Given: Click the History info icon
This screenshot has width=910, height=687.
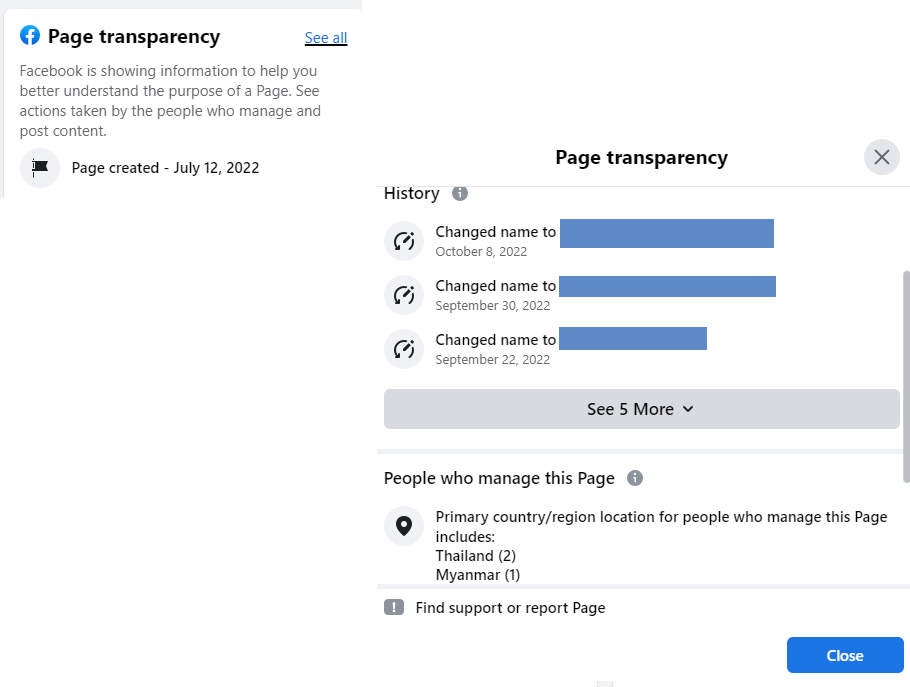Looking at the screenshot, I should pos(460,193).
